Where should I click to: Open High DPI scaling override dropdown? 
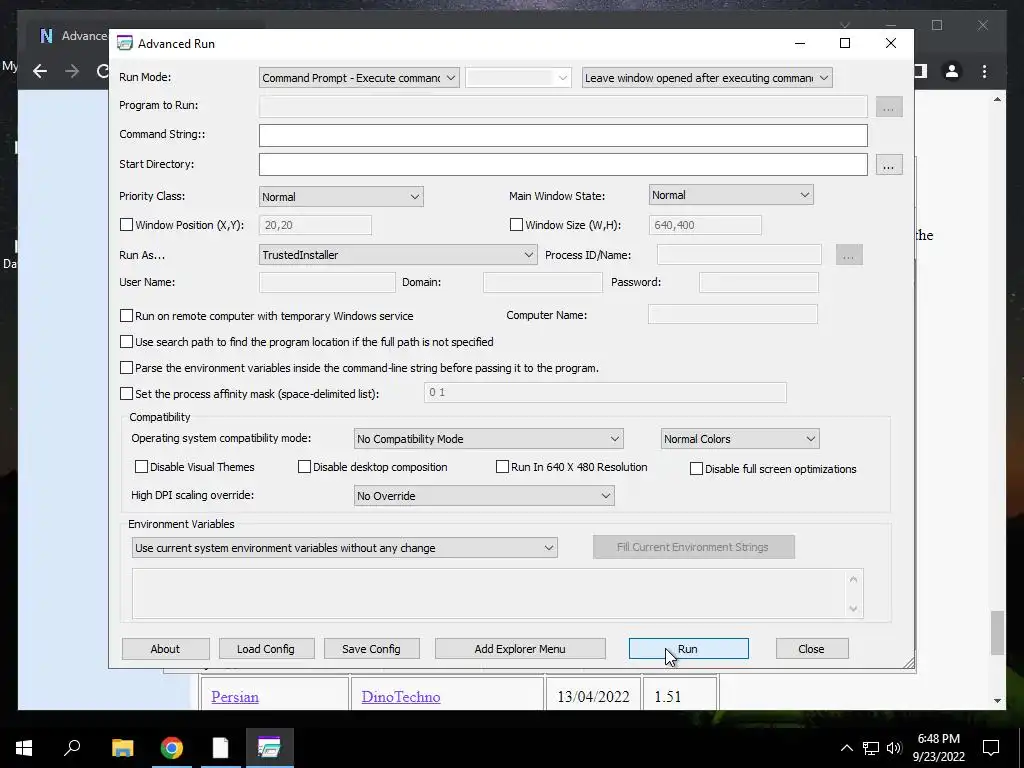pyautogui.click(x=484, y=496)
